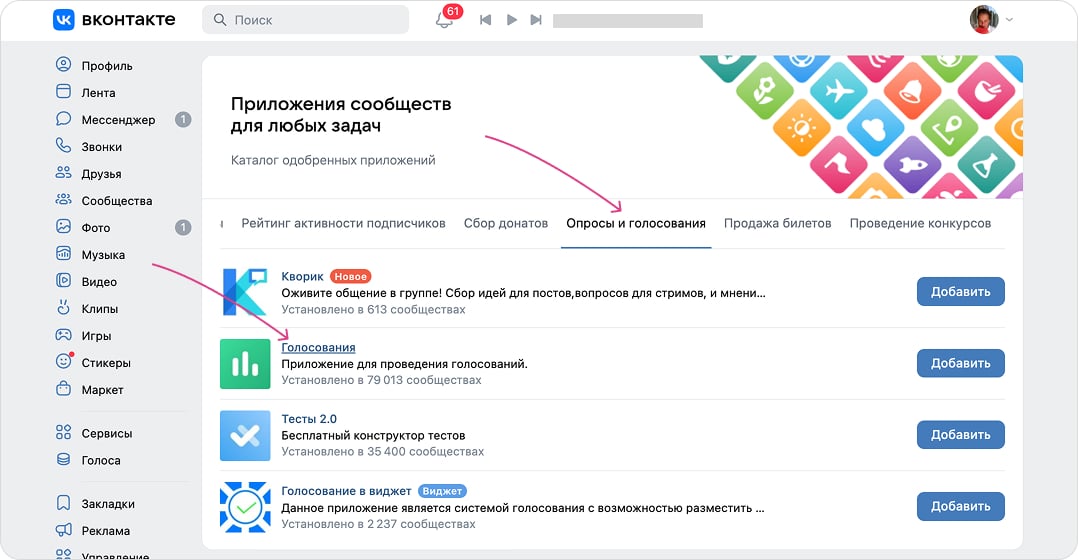1078x560 pixels.
Task: Select tab "Опросы и голосования"
Action: tap(636, 223)
